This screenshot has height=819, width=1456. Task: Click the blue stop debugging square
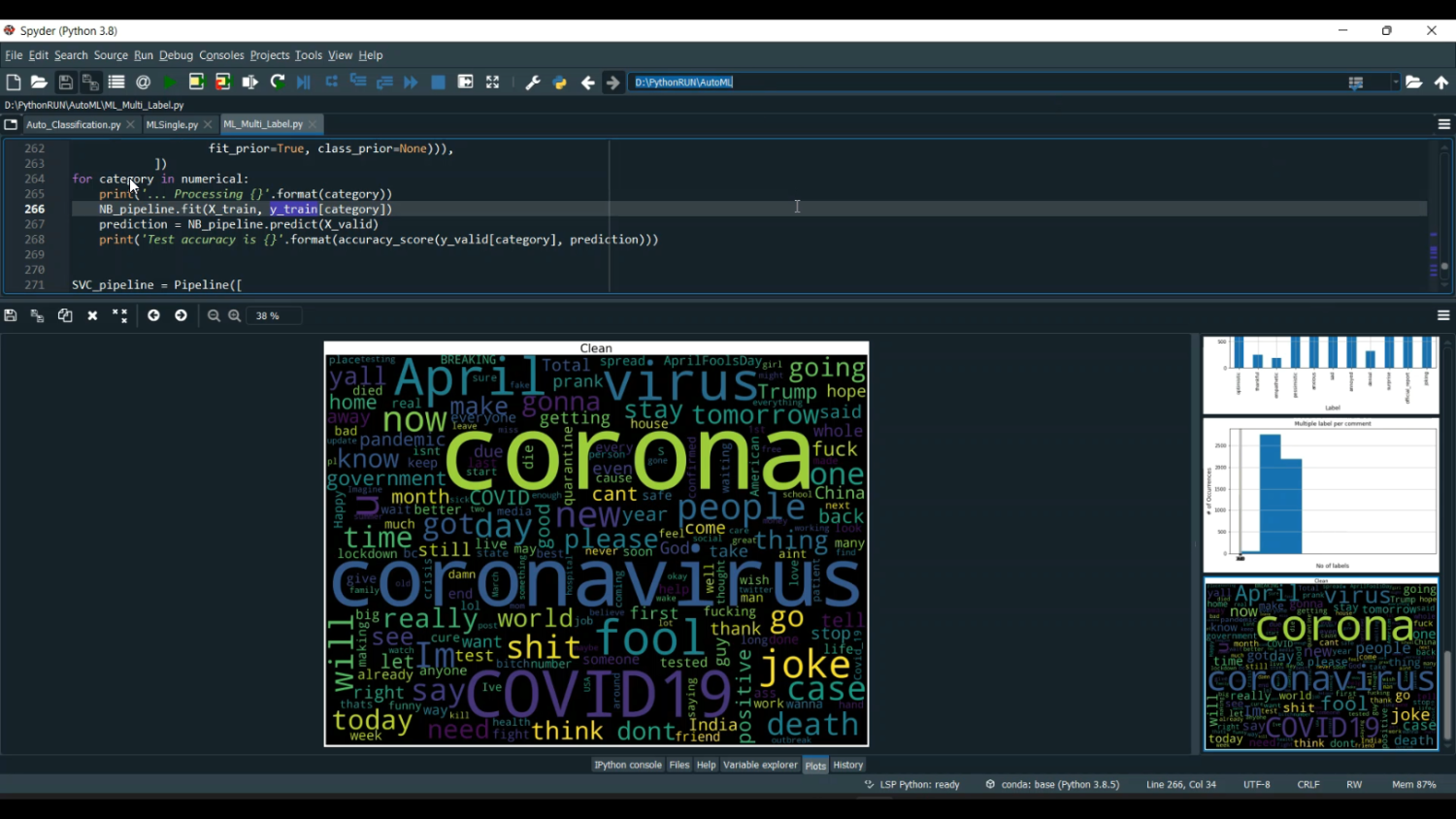coord(439,82)
